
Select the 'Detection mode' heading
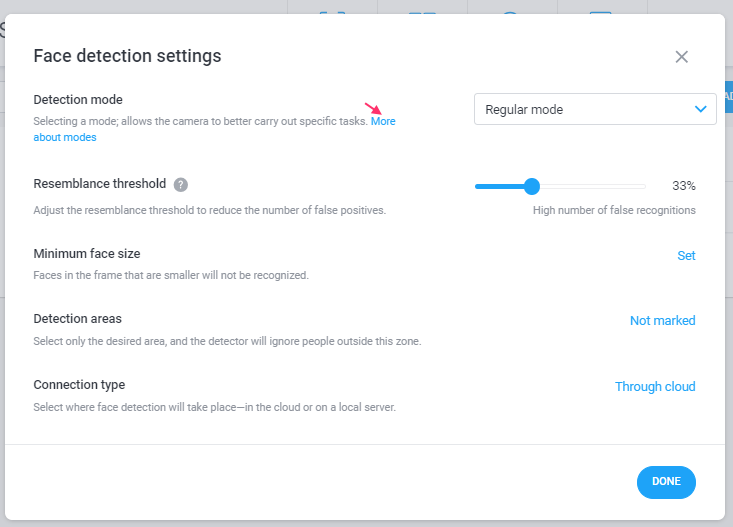tap(78, 100)
